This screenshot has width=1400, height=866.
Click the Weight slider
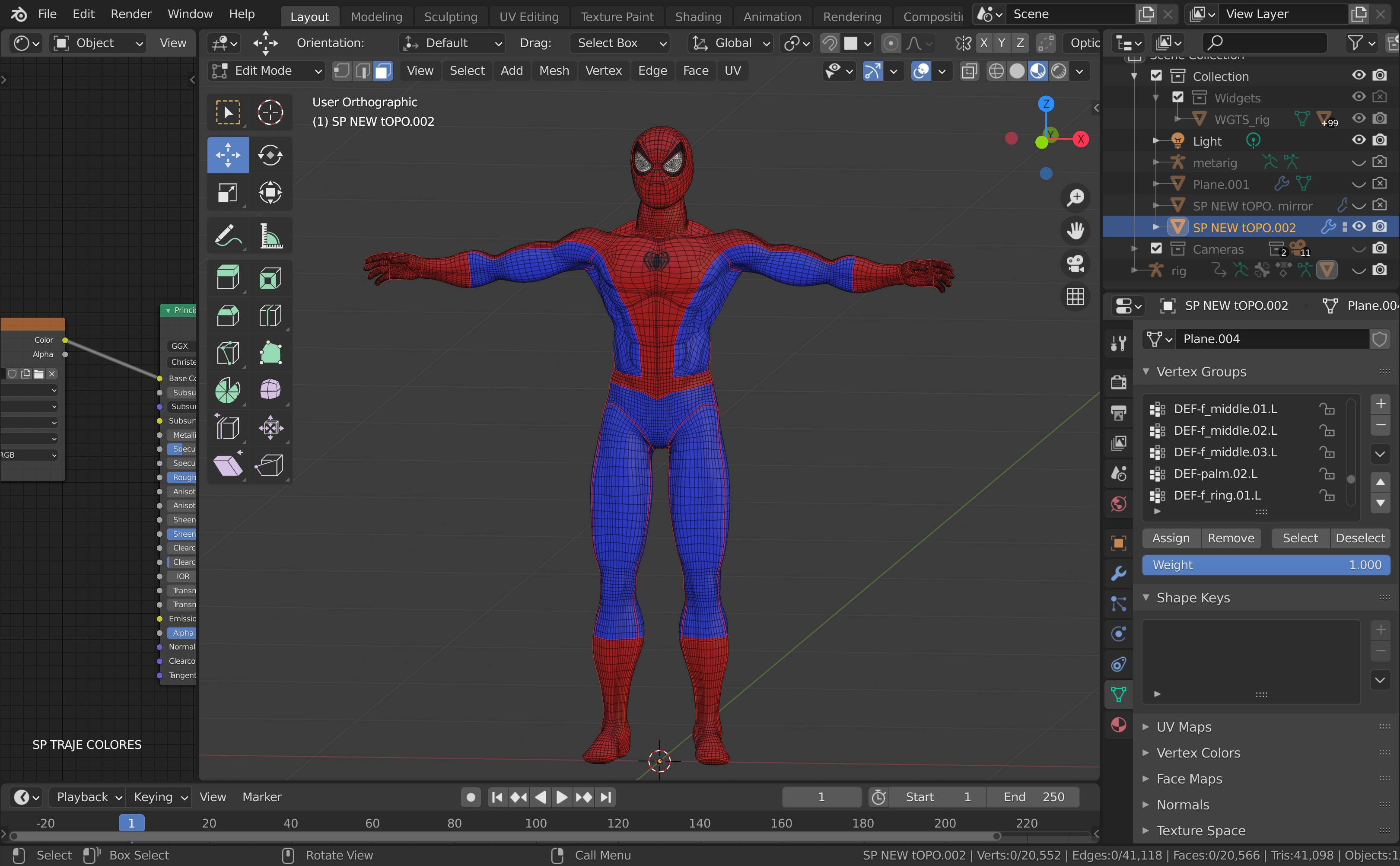pyautogui.click(x=1266, y=565)
